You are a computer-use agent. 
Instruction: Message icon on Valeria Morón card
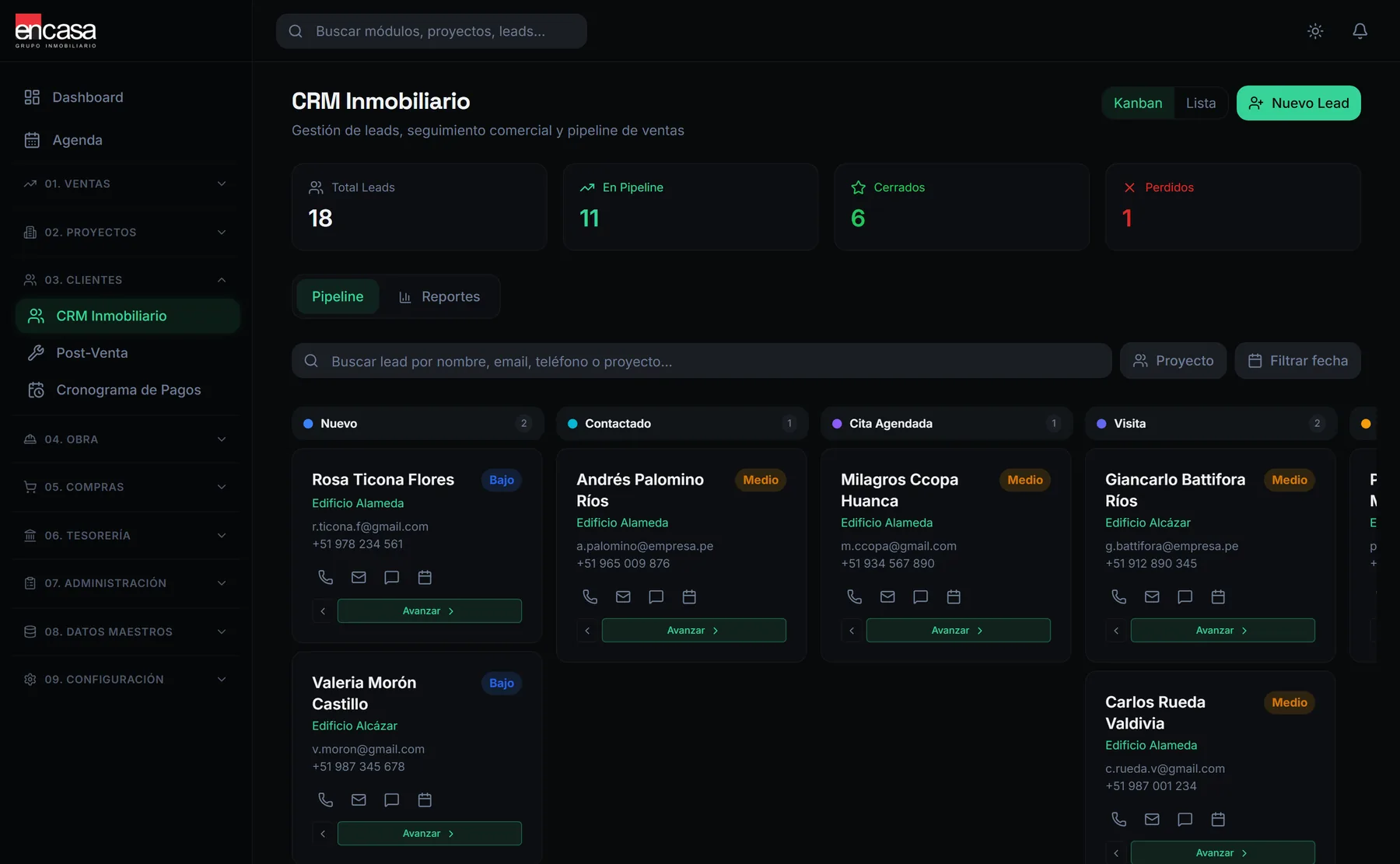click(x=392, y=799)
